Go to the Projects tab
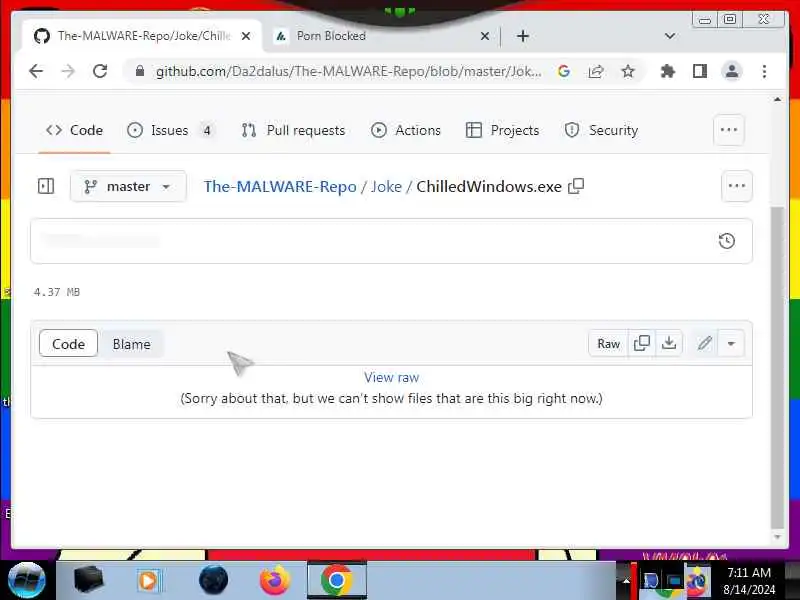This screenshot has width=800, height=600. coord(503,131)
